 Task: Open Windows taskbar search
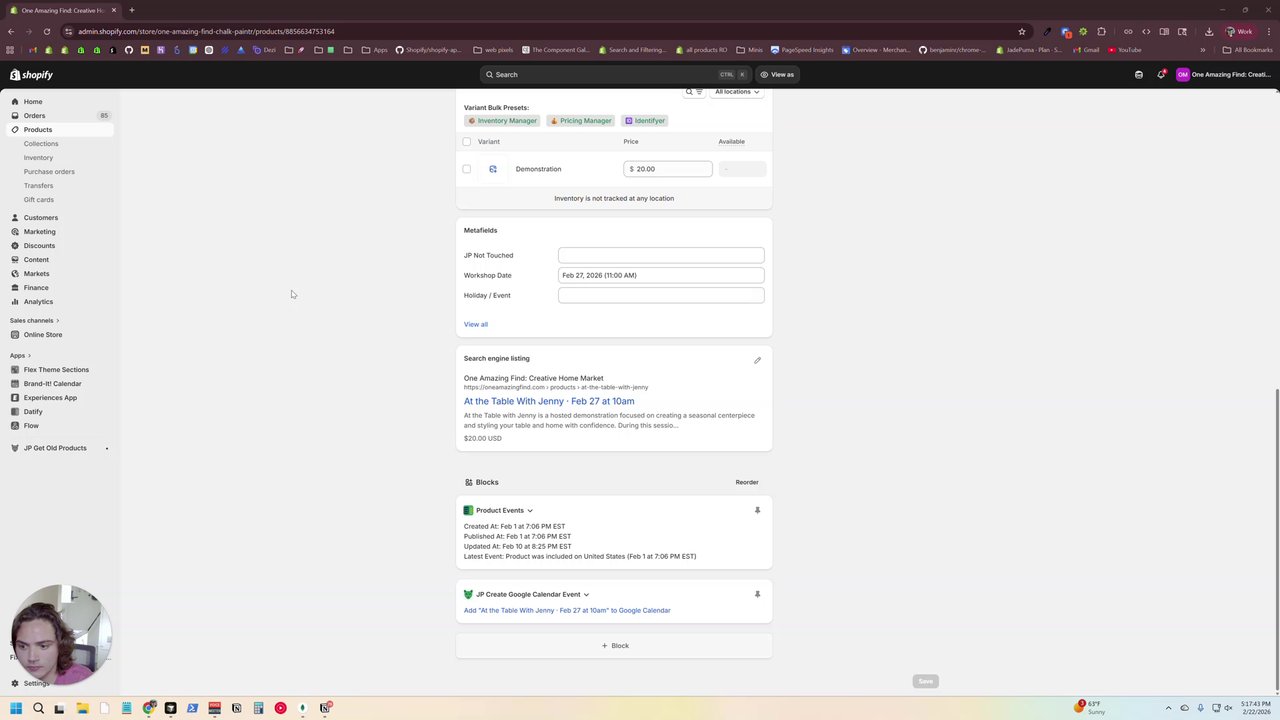tap(38, 708)
